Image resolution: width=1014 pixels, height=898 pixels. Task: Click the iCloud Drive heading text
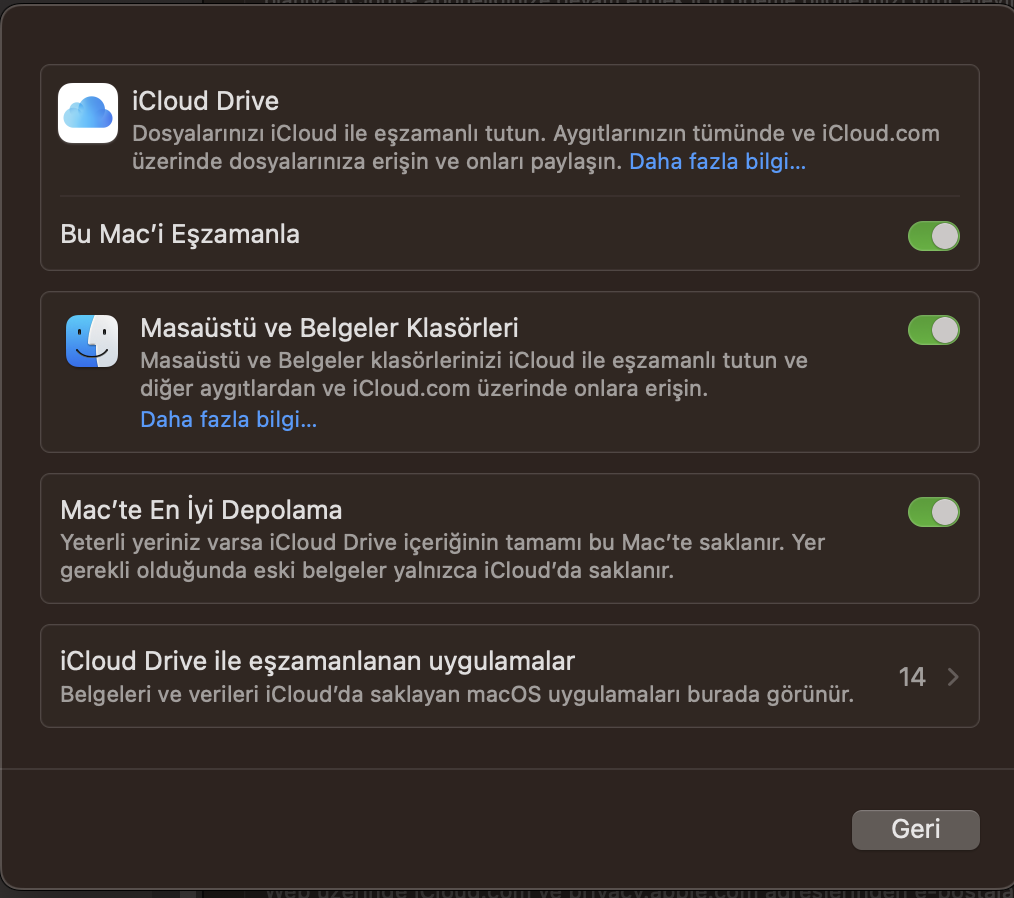[206, 102]
